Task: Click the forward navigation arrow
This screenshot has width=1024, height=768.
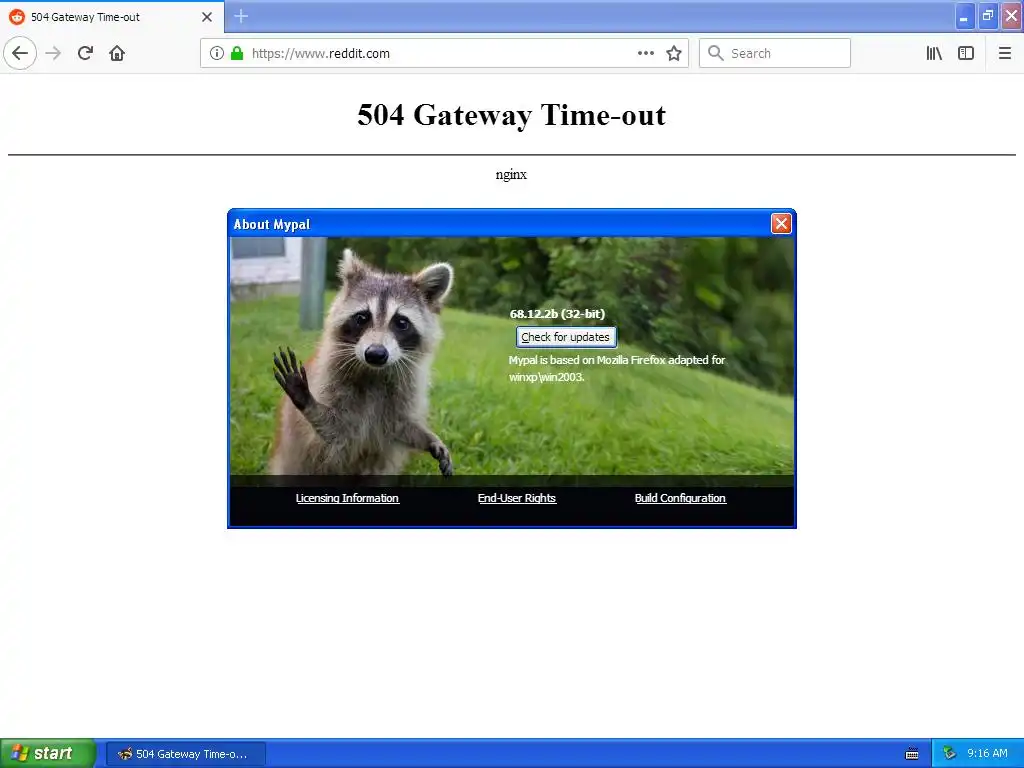Action: point(54,54)
